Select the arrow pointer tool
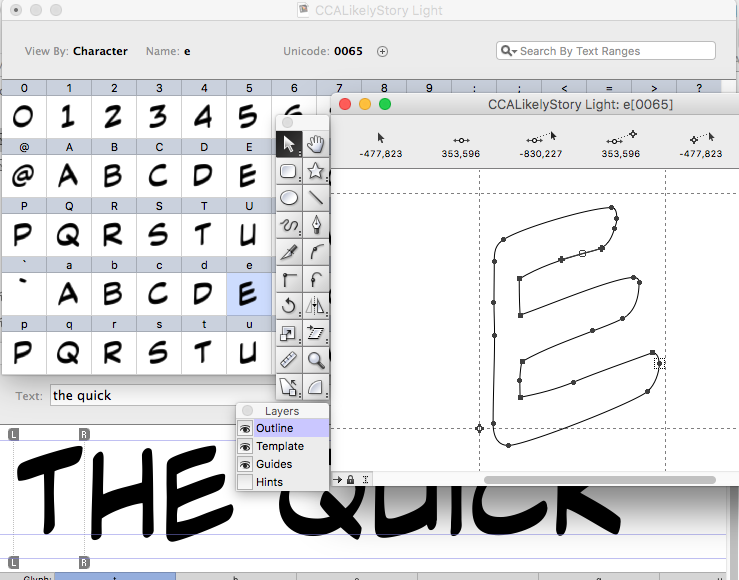Viewport: 739px width, 580px height. click(289, 144)
